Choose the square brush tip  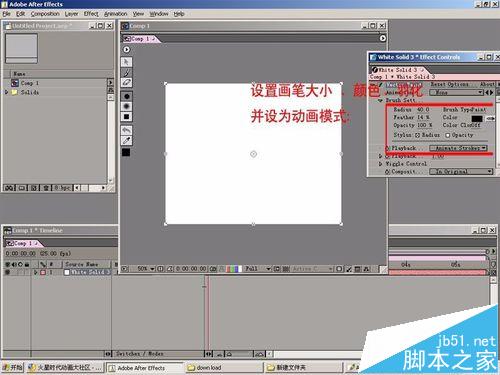[126, 117]
